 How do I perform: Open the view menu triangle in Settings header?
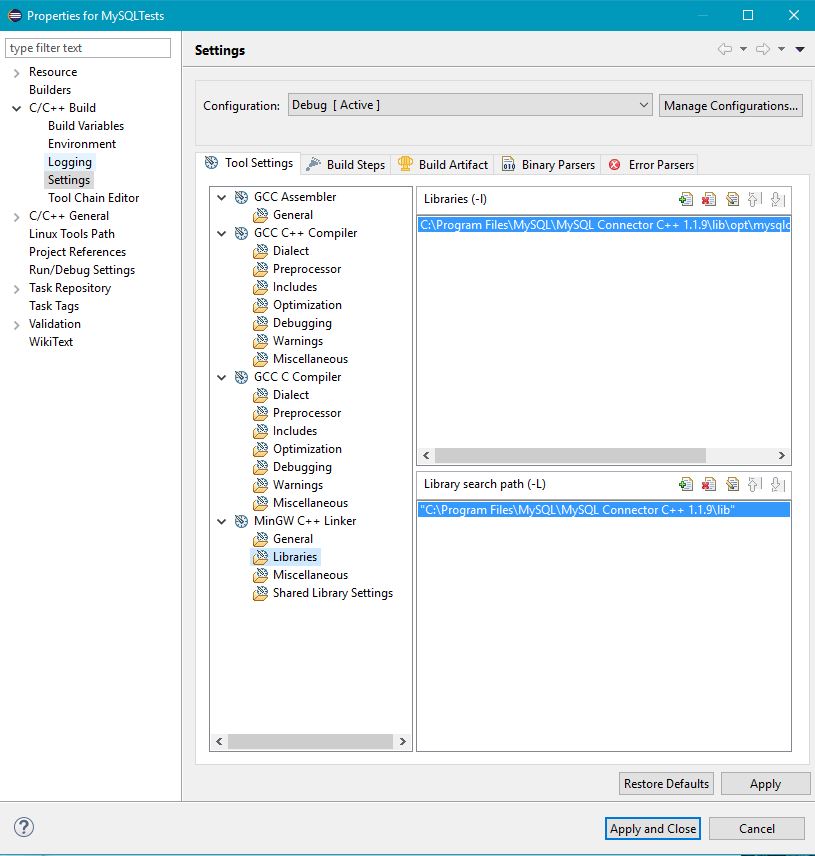(800, 50)
